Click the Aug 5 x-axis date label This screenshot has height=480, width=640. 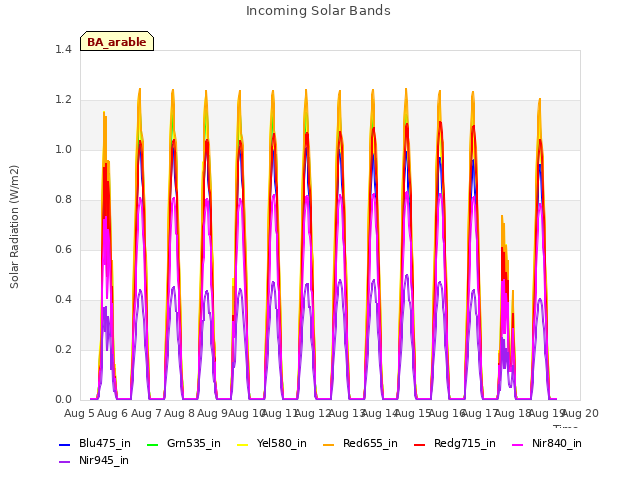click(80, 413)
